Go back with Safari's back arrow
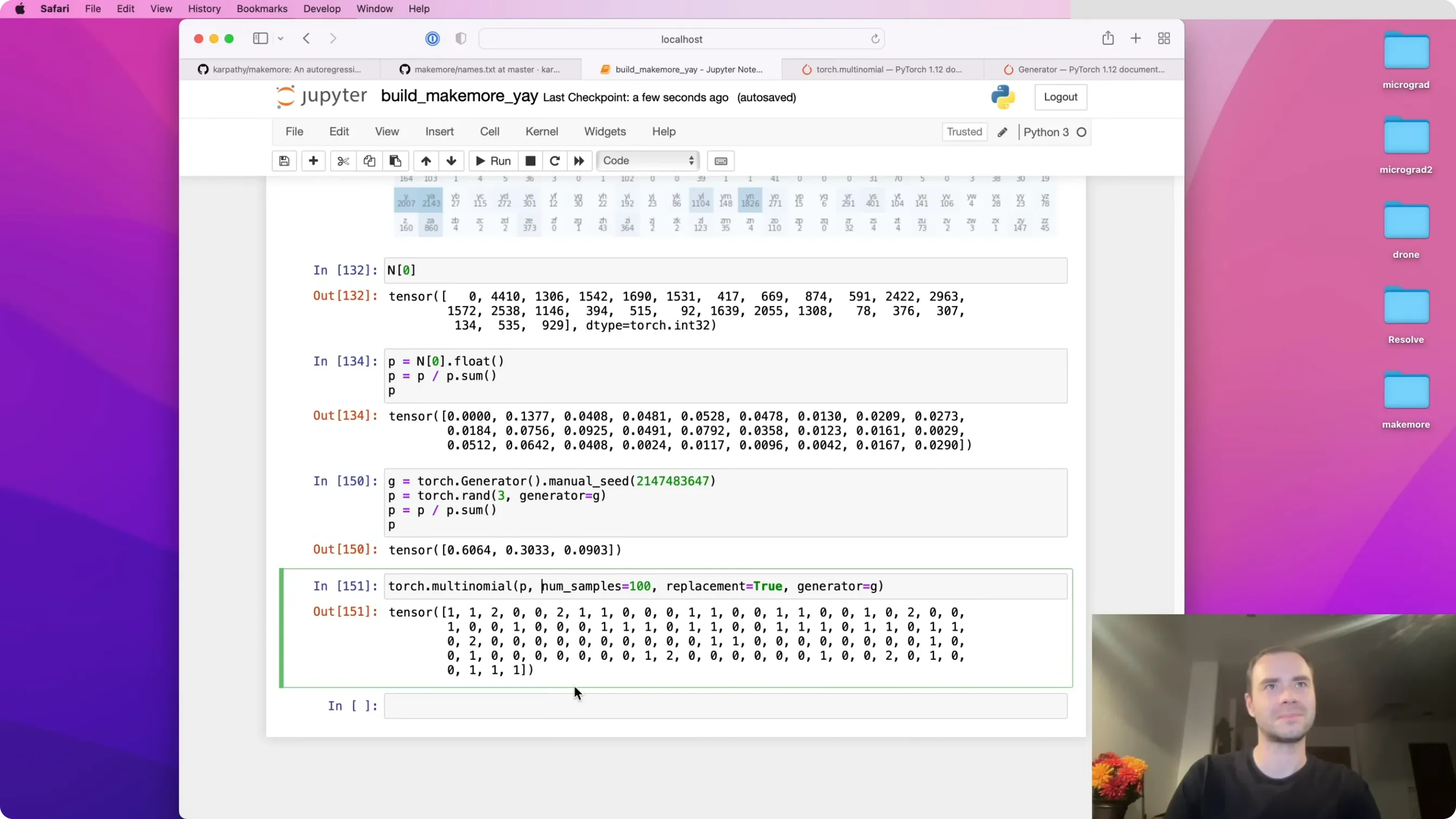The width and height of the screenshot is (1456, 819). point(307,38)
